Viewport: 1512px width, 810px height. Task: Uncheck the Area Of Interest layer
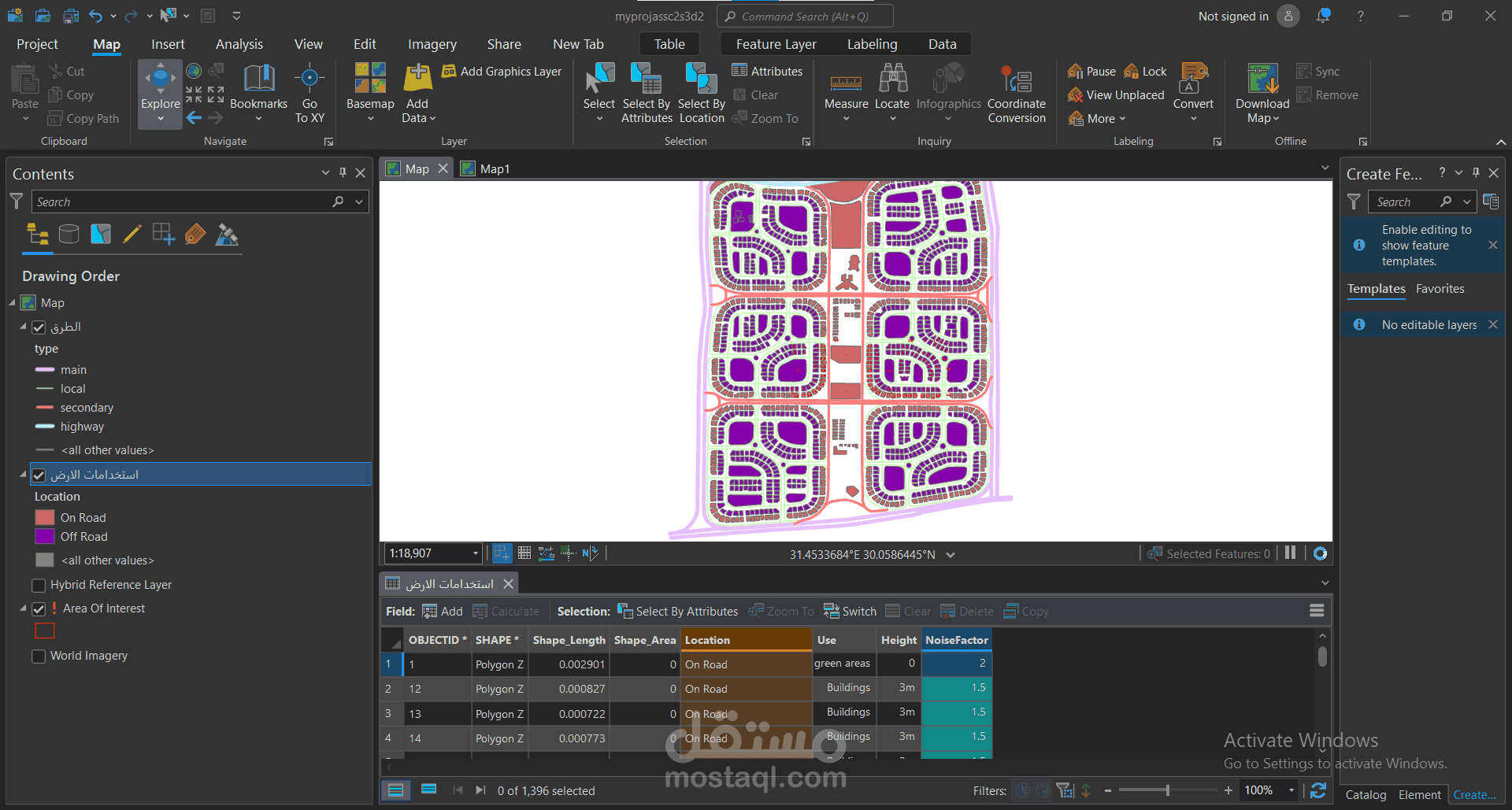pos(39,608)
